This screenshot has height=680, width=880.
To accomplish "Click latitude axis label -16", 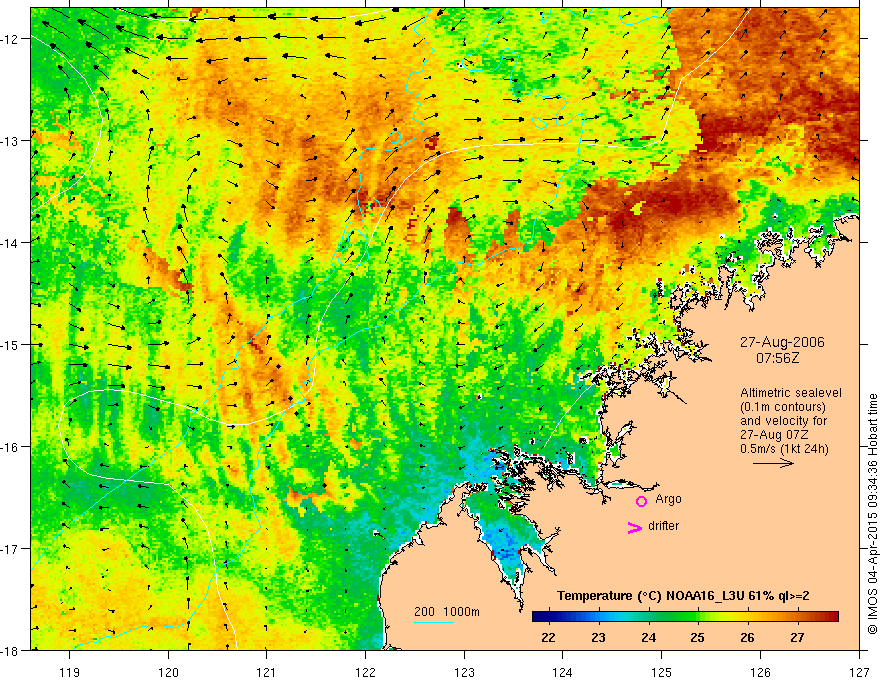I will (10, 447).
